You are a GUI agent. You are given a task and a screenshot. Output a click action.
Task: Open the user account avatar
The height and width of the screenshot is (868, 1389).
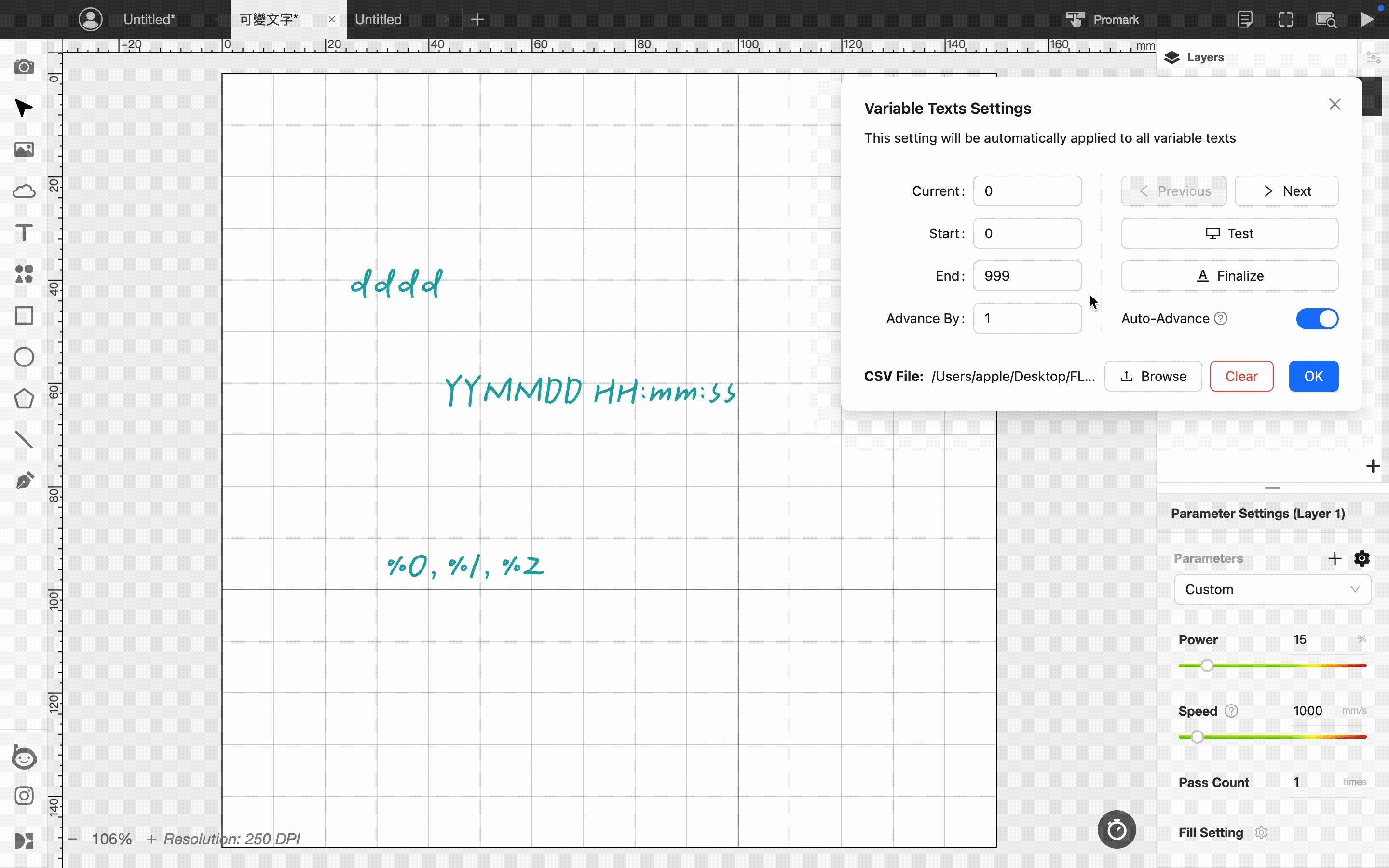(x=91, y=19)
